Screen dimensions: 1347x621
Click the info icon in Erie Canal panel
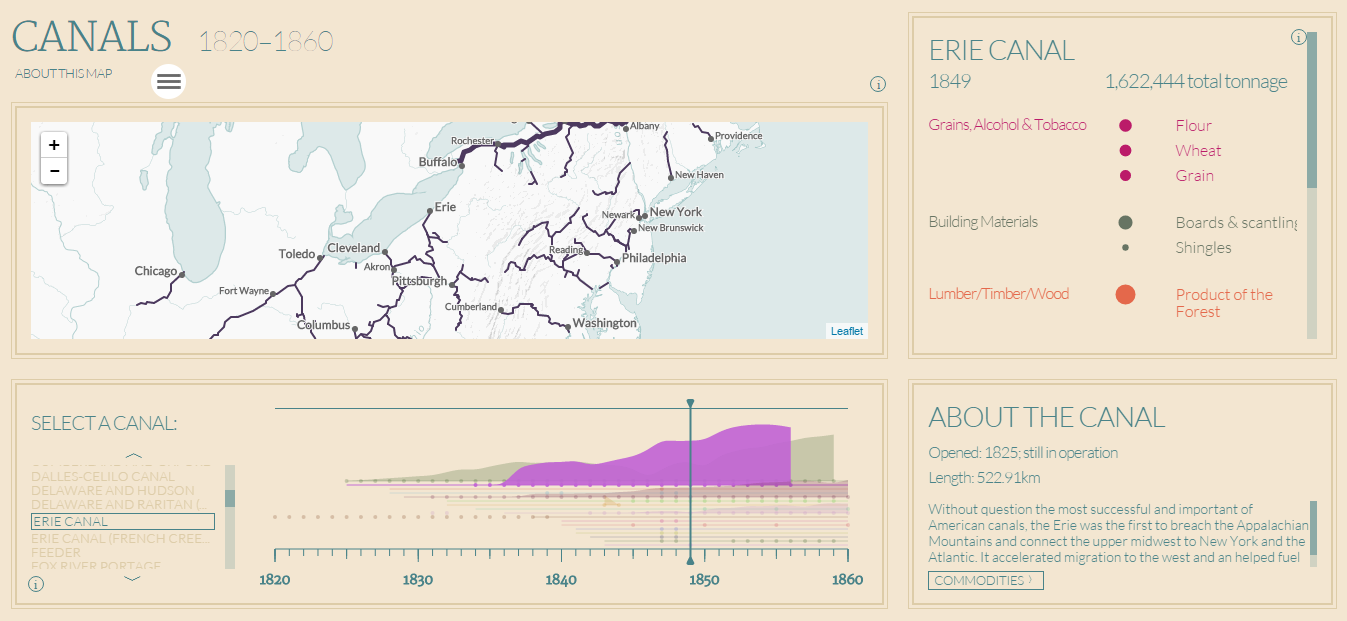pyautogui.click(x=1299, y=38)
